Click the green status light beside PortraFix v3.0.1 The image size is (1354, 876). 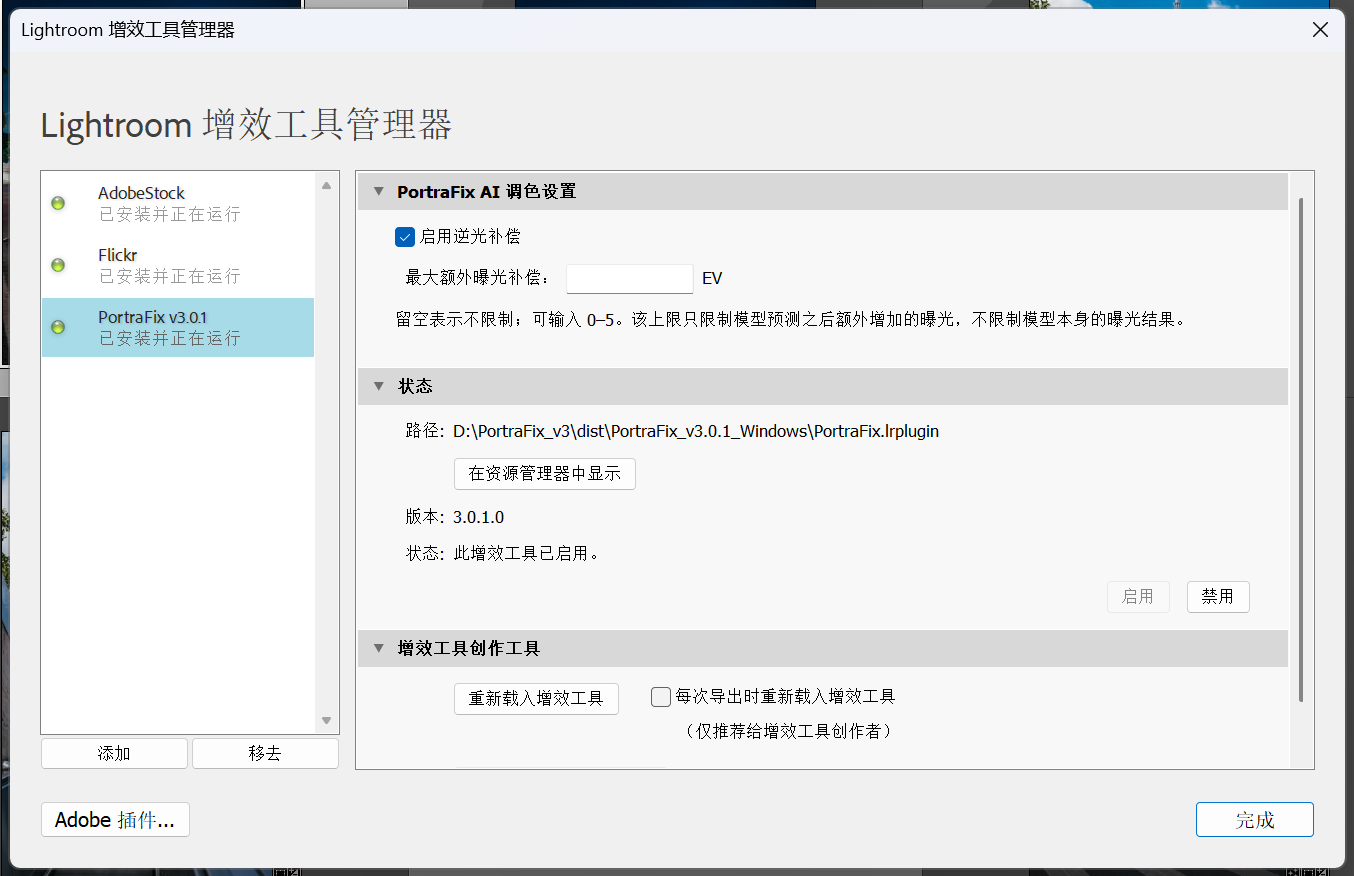coord(58,327)
